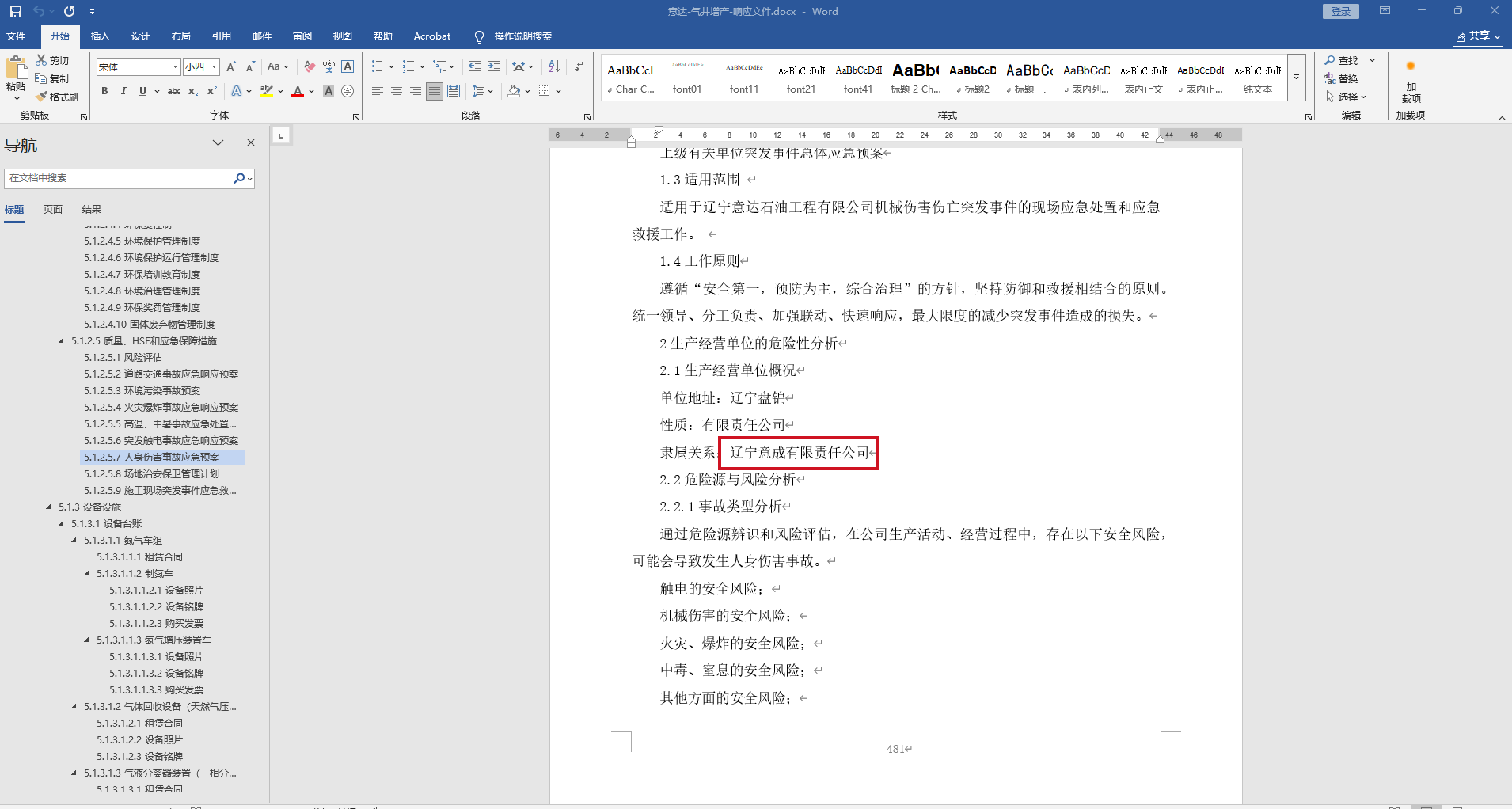Viewport: 1512px width, 809px height.
Task: Align the paragraph to the right
Action: tap(416, 91)
